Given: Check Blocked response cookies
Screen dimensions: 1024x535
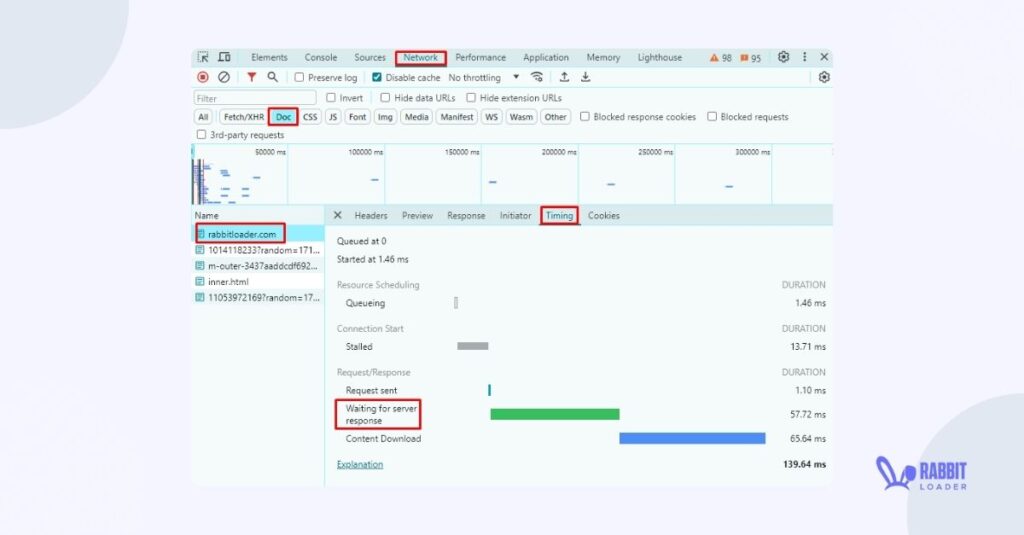Looking at the screenshot, I should coord(585,116).
